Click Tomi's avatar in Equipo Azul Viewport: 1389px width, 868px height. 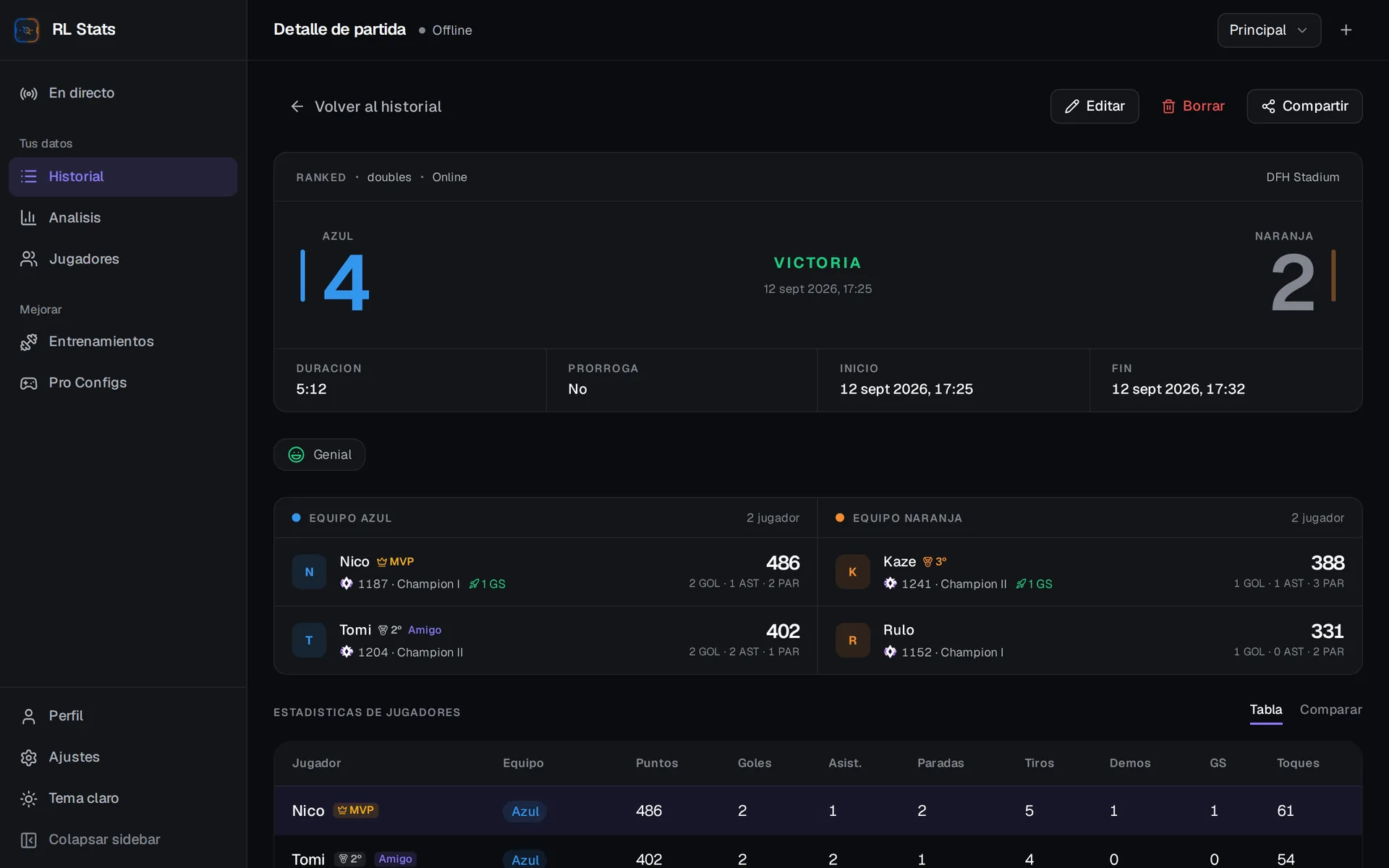point(309,641)
